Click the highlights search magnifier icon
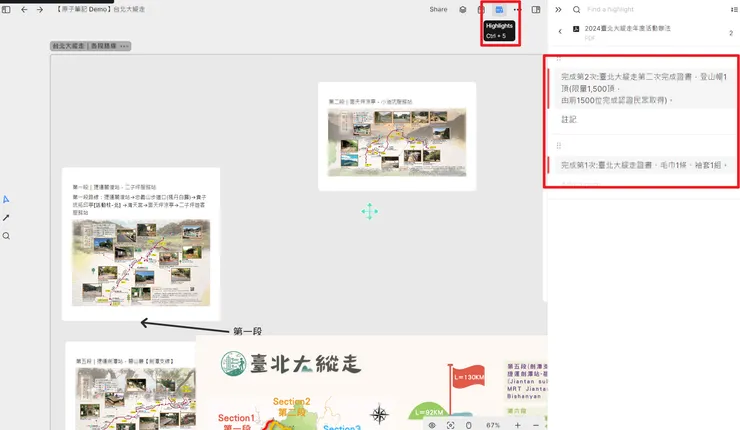This screenshot has height=430, width=740. (577, 9)
